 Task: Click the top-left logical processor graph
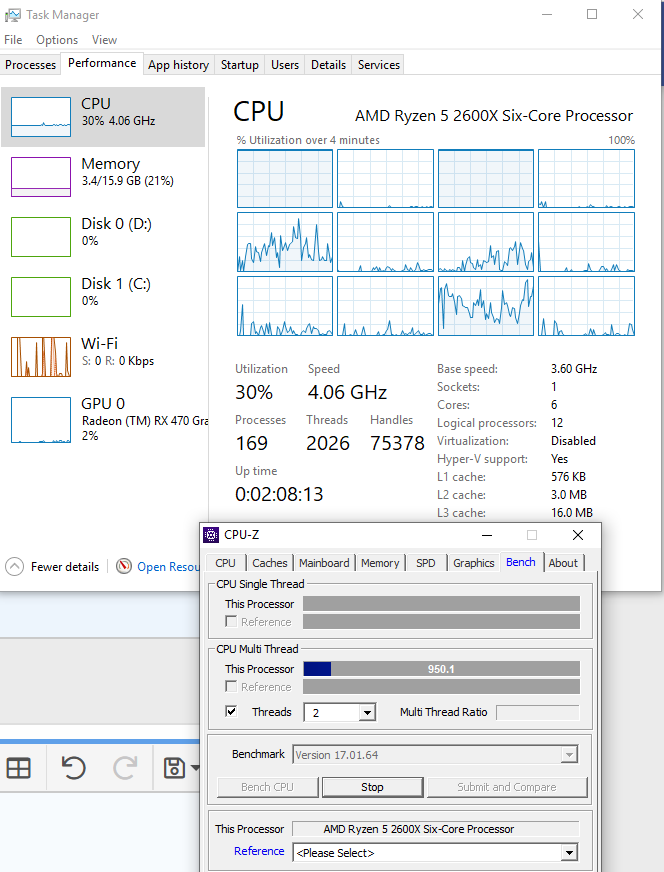click(285, 179)
